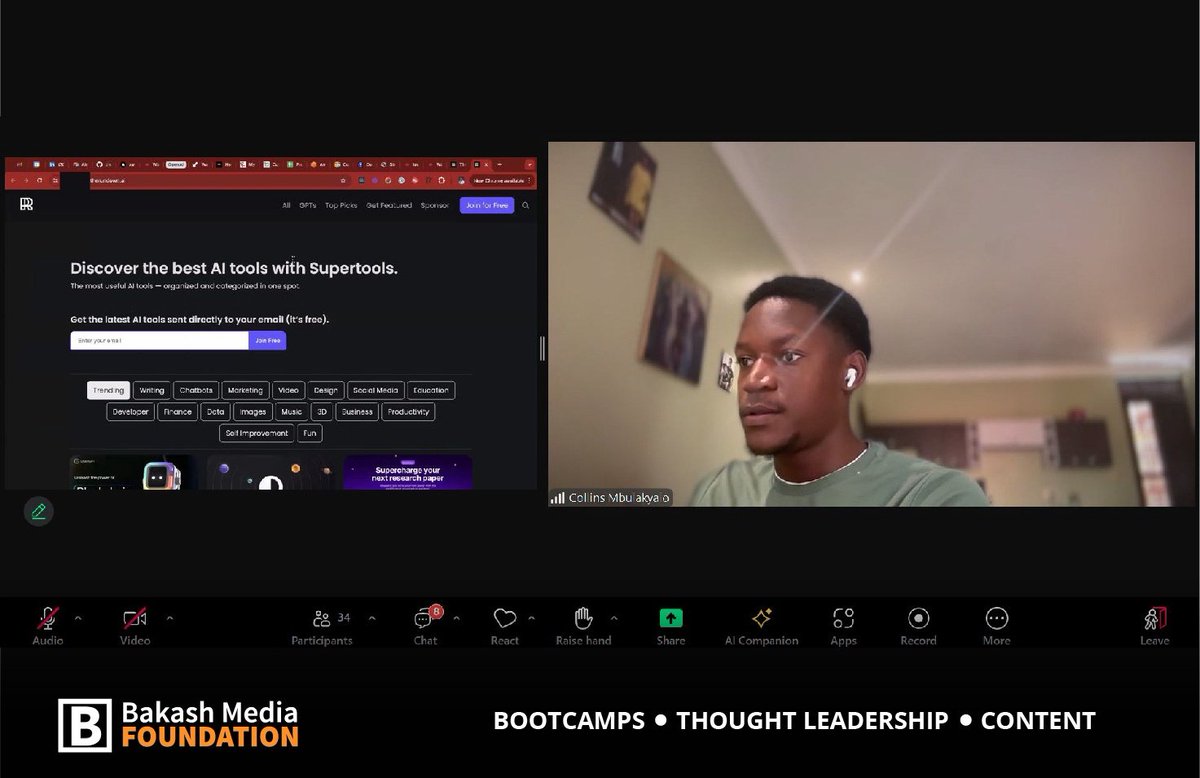Click the Supertools logo in shared page
The image size is (1200, 778).
[x=26, y=205]
